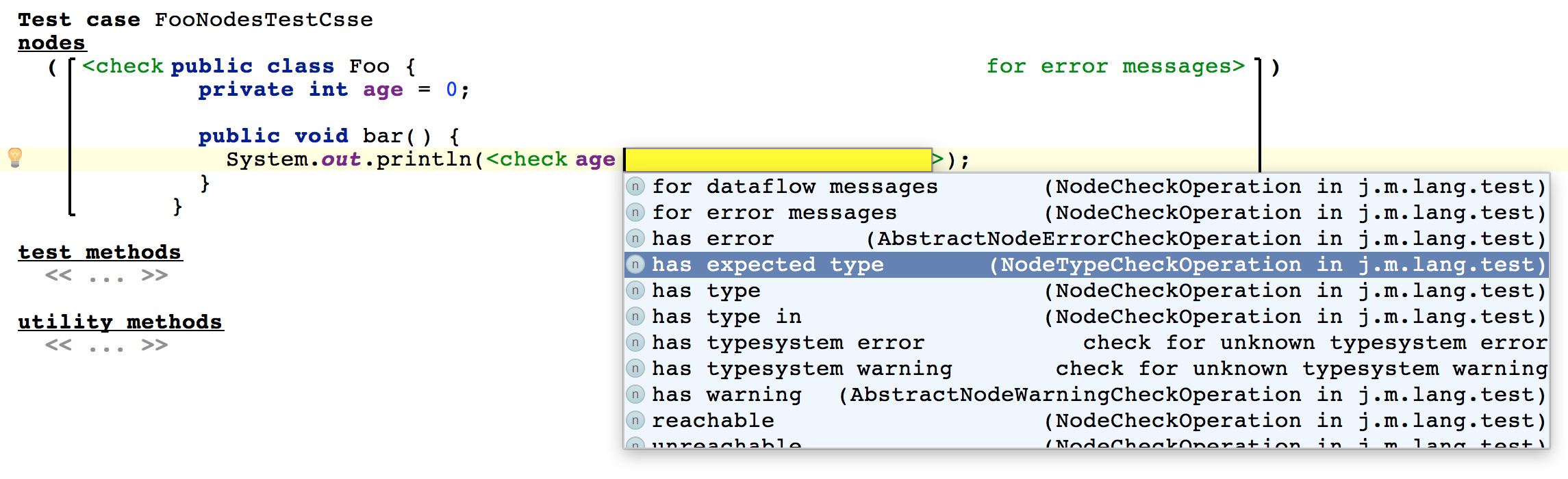Click the 'age' field declaration
This screenshot has width=1568, height=479.
pos(383,90)
